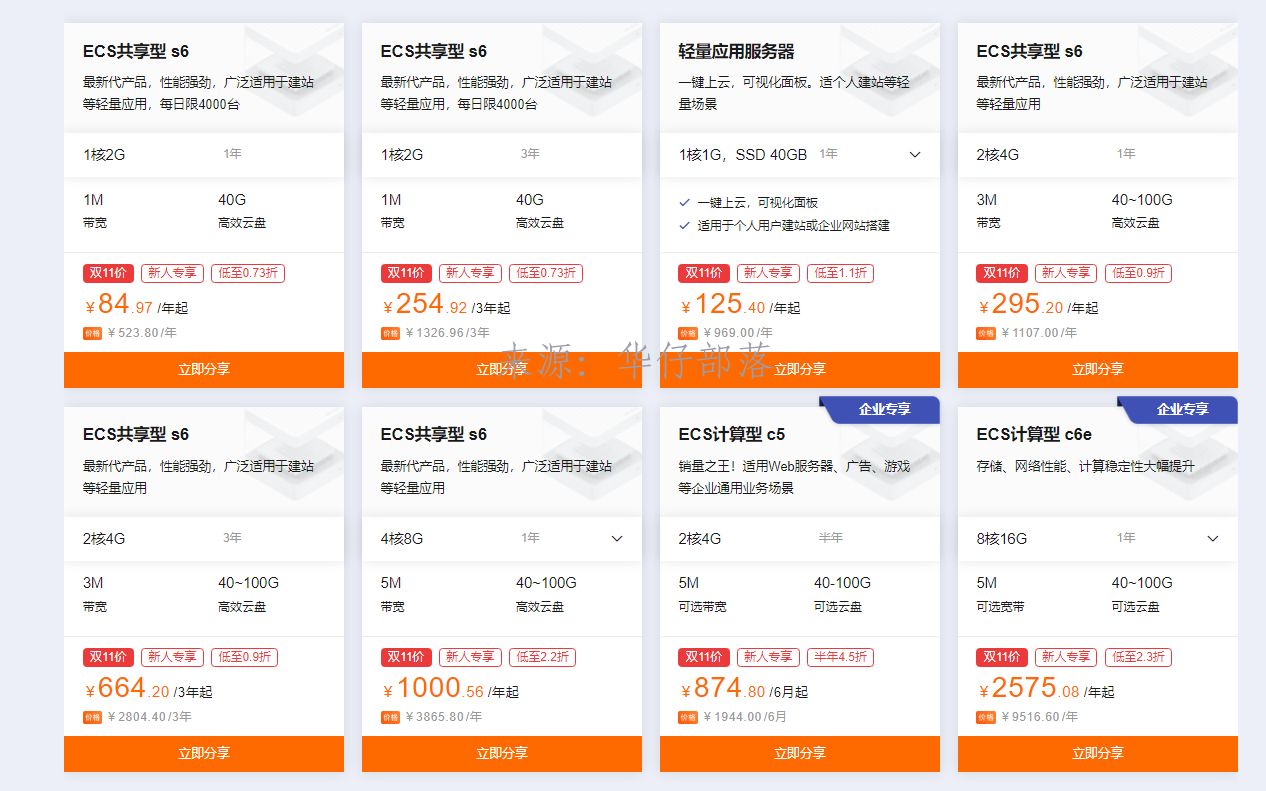Click the 低至2.2折 discount tag

coord(542,657)
